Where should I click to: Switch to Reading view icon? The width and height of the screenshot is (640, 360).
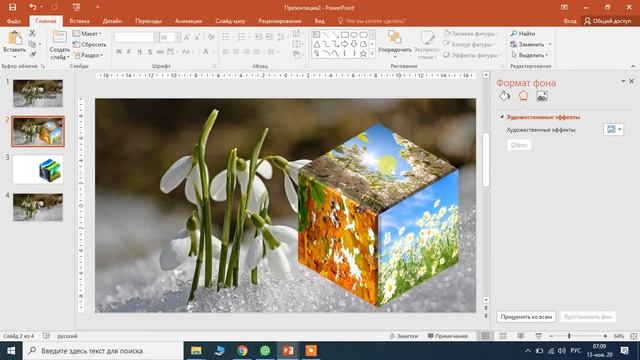coord(520,336)
